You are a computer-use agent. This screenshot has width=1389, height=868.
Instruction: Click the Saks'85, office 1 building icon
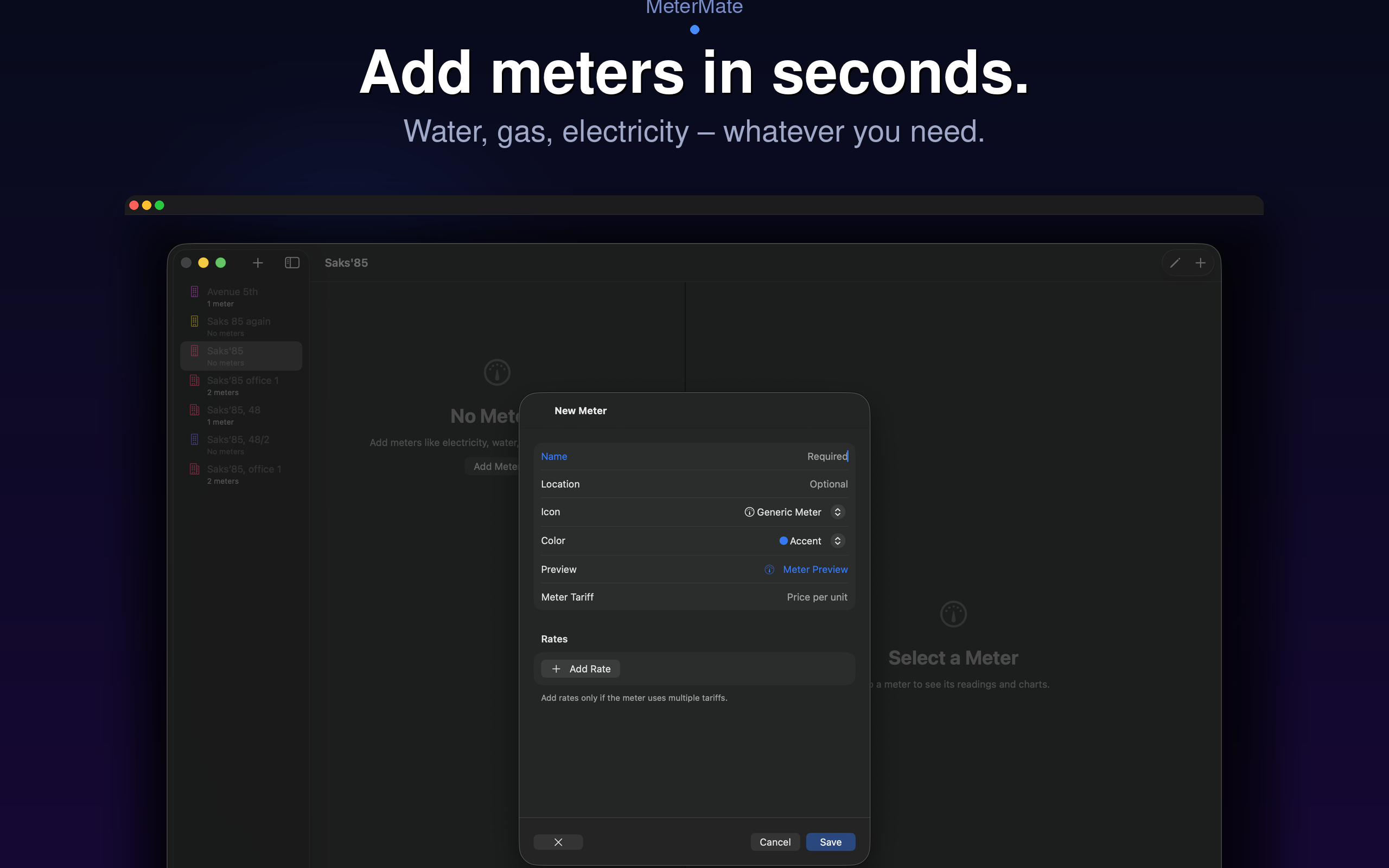point(195,469)
